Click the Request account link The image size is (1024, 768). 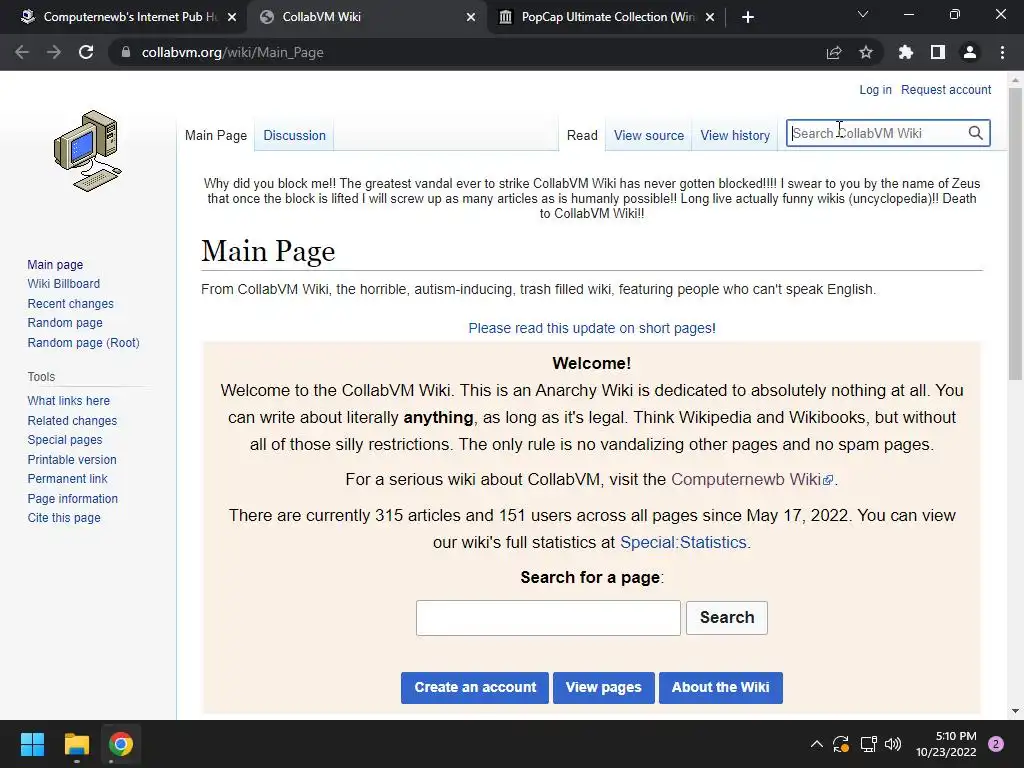coord(946,89)
